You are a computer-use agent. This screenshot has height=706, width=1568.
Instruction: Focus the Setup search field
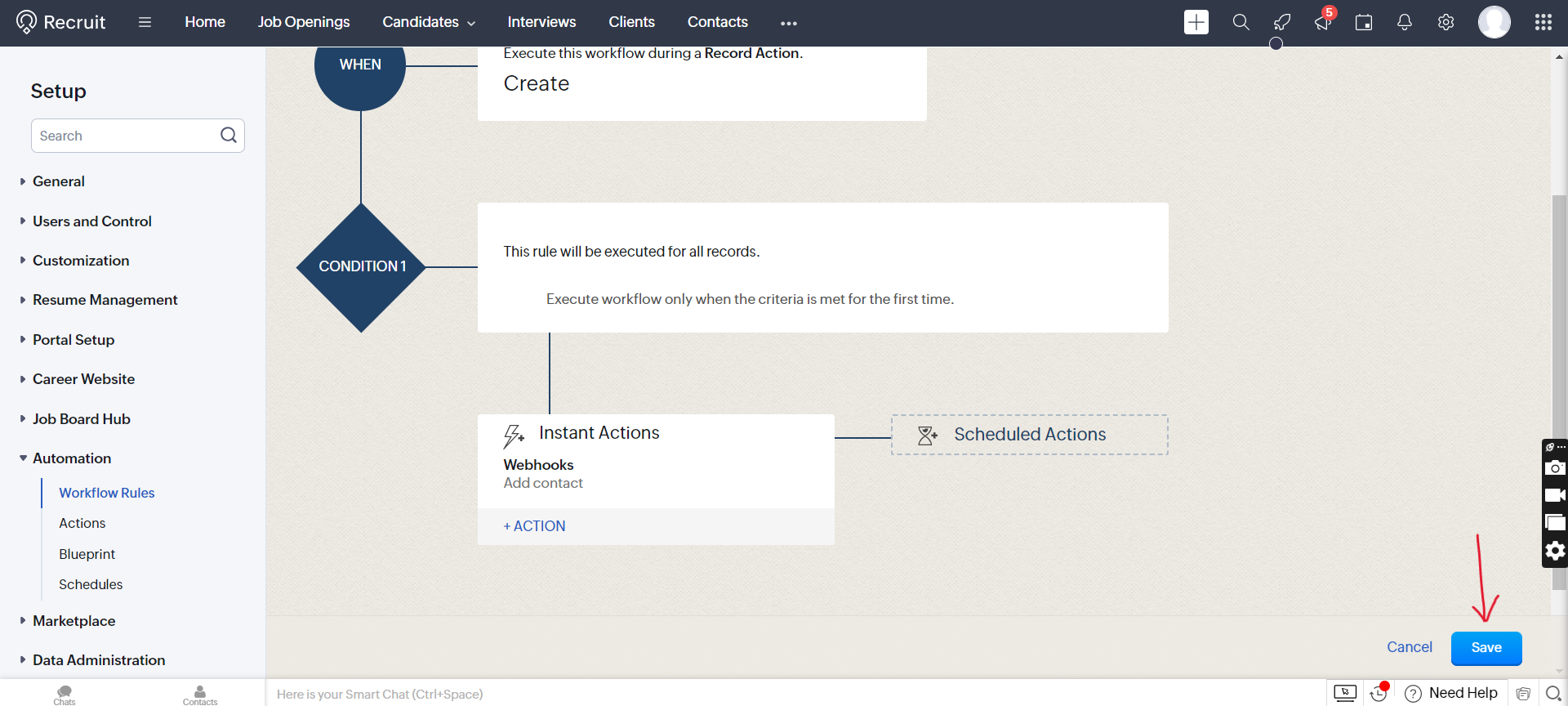(x=138, y=136)
